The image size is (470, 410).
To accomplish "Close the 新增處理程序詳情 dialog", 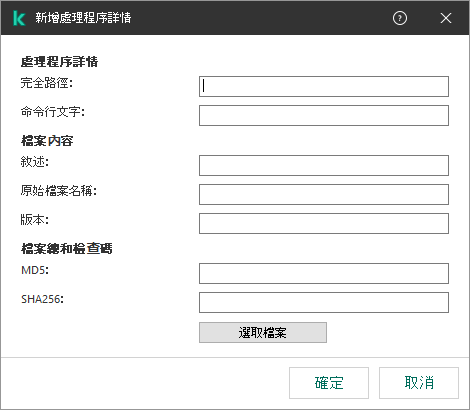I will [446, 18].
